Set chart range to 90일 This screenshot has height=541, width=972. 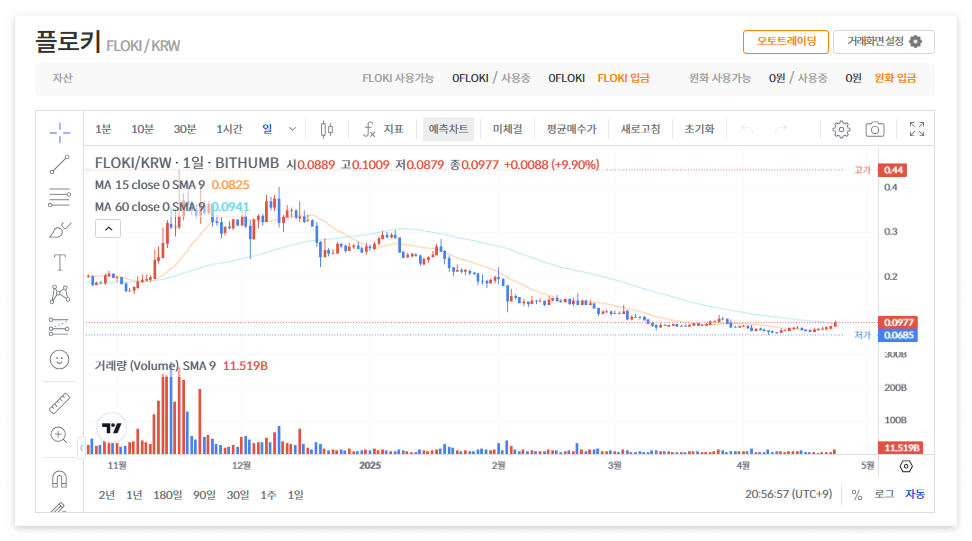(x=204, y=495)
